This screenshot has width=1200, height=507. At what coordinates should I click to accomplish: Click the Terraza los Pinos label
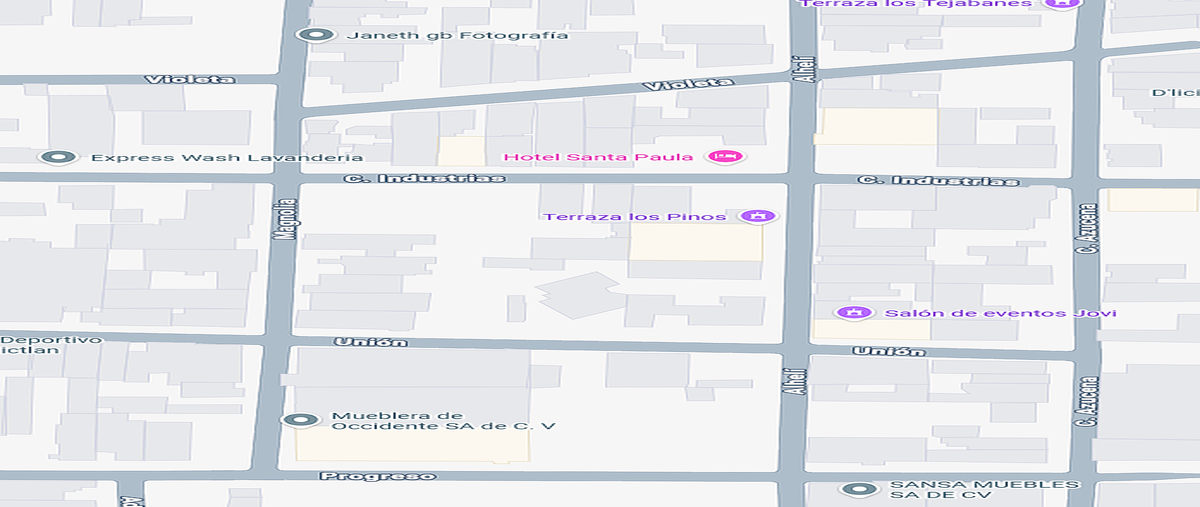636,216
